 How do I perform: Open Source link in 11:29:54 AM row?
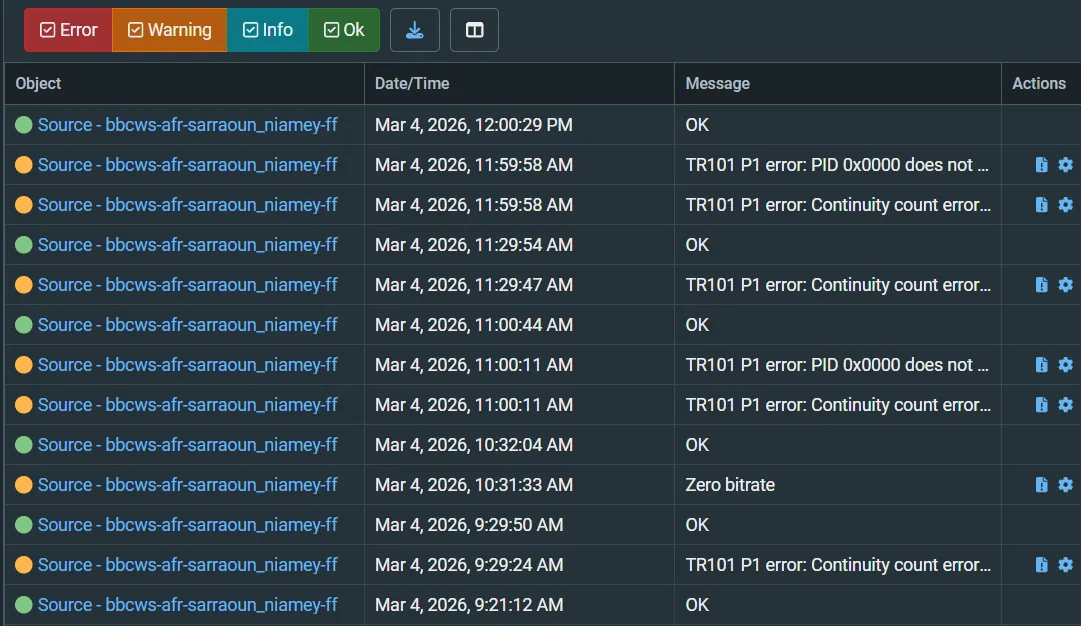[x=188, y=245]
